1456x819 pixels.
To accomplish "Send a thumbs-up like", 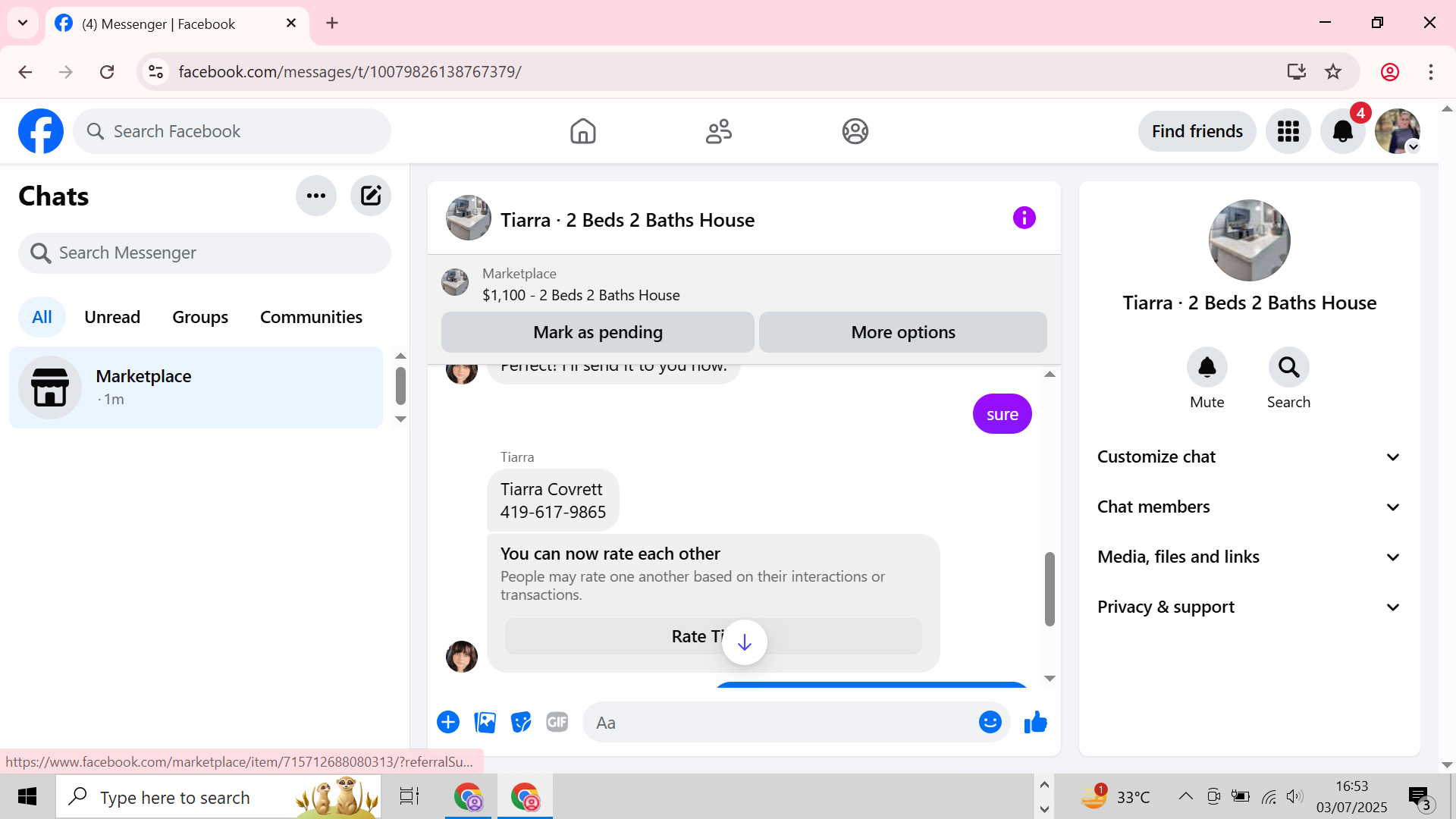I will pyautogui.click(x=1035, y=723).
